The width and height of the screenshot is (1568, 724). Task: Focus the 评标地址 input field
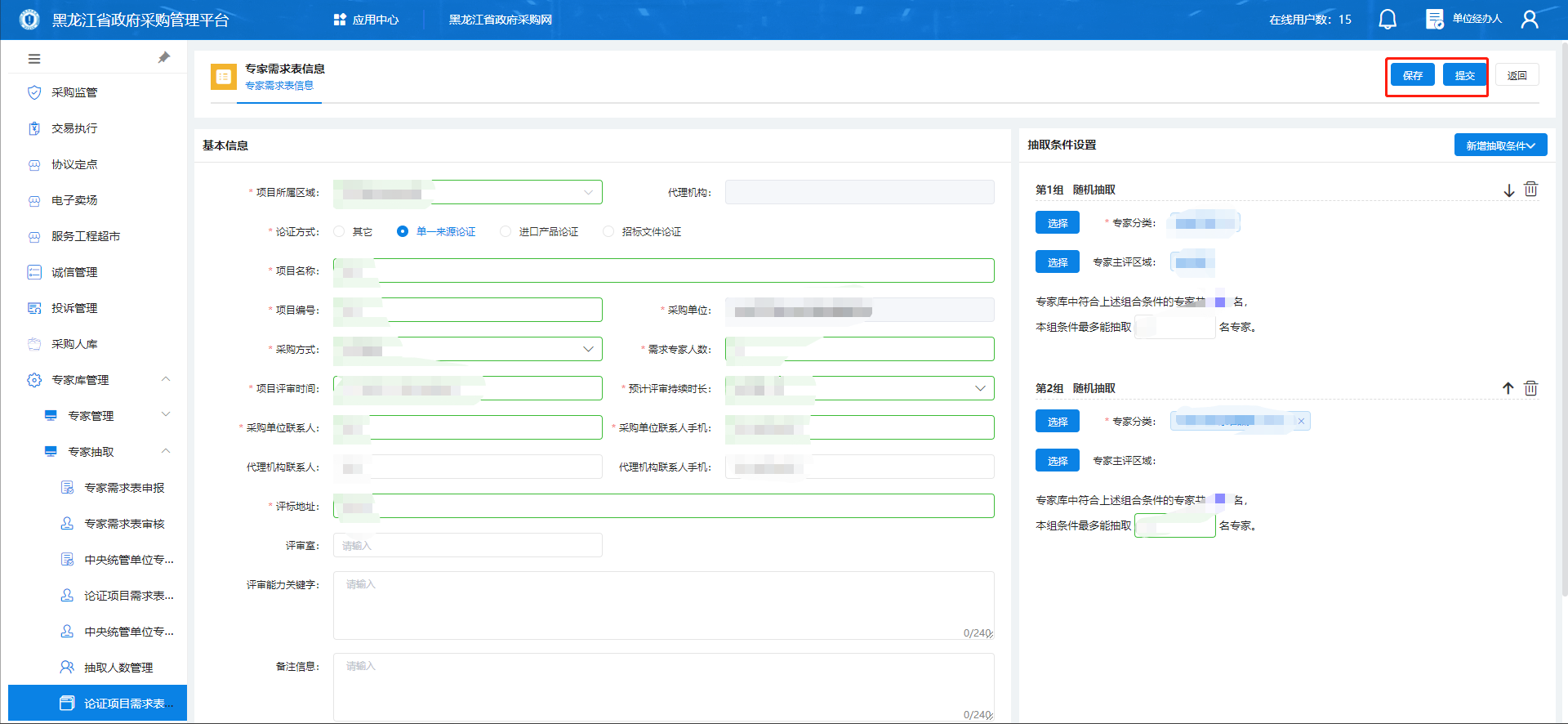(x=664, y=506)
